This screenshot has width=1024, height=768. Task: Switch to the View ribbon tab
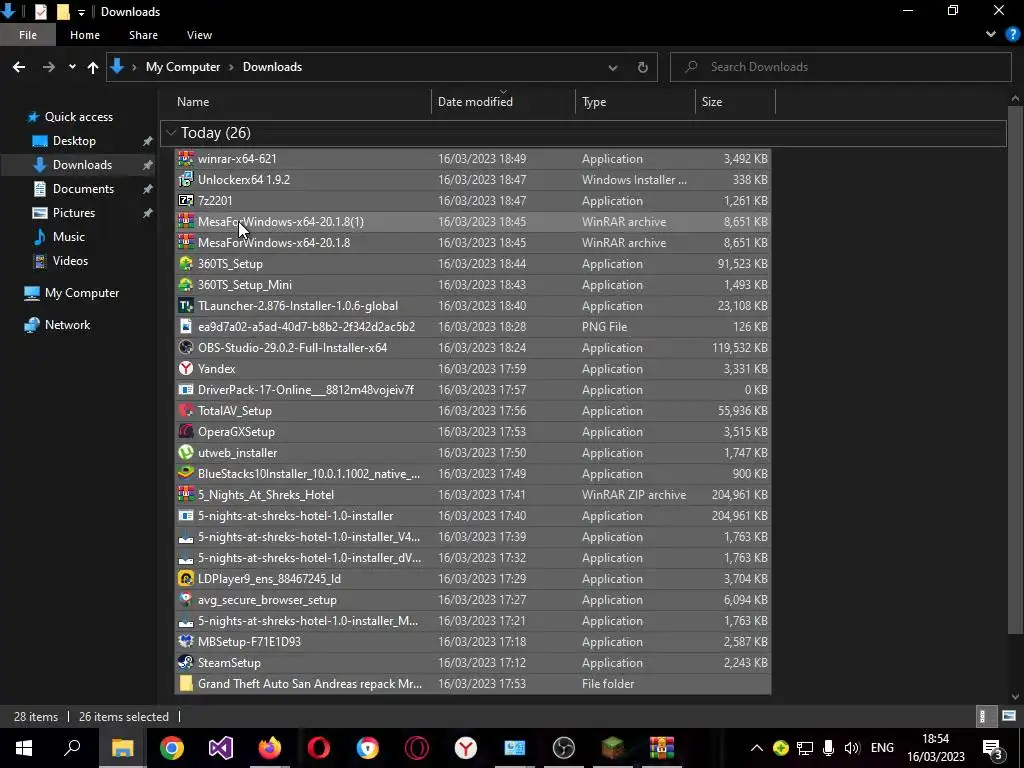pos(199,35)
